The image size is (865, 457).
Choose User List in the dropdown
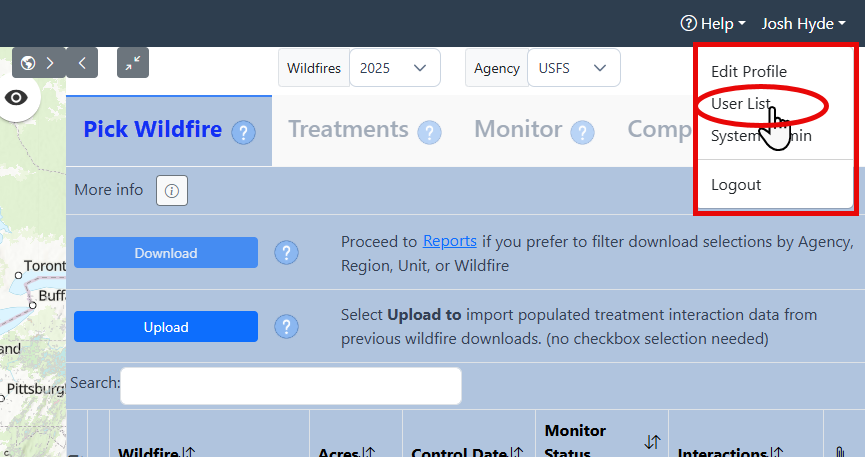point(740,104)
